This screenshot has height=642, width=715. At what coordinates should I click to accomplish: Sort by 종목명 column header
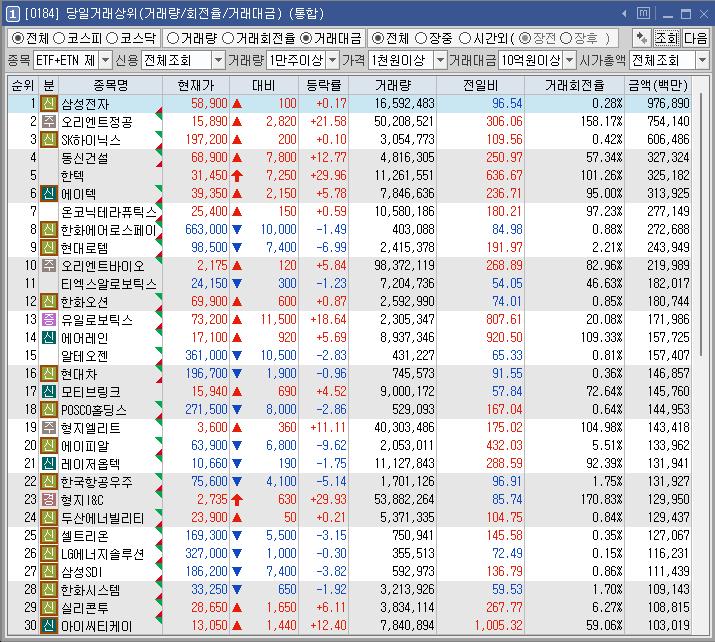click(x=110, y=85)
